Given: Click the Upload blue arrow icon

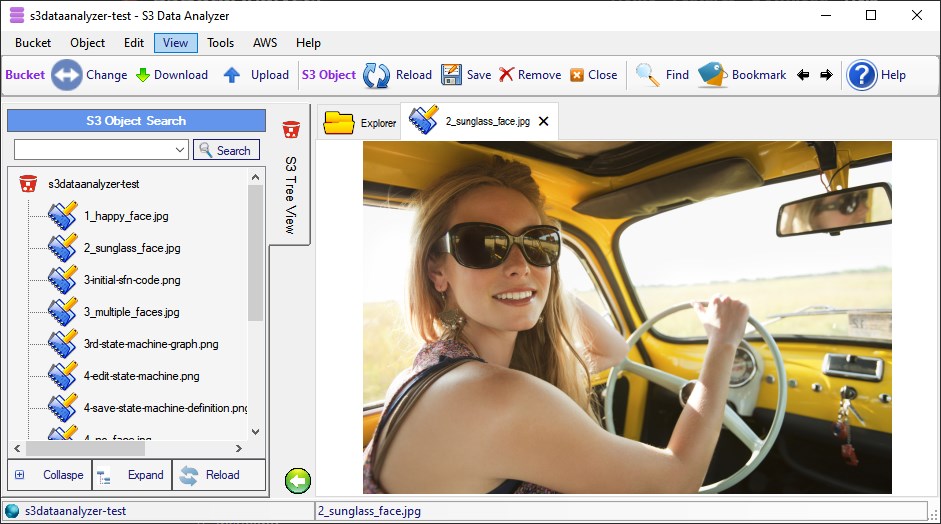Looking at the screenshot, I should point(232,75).
